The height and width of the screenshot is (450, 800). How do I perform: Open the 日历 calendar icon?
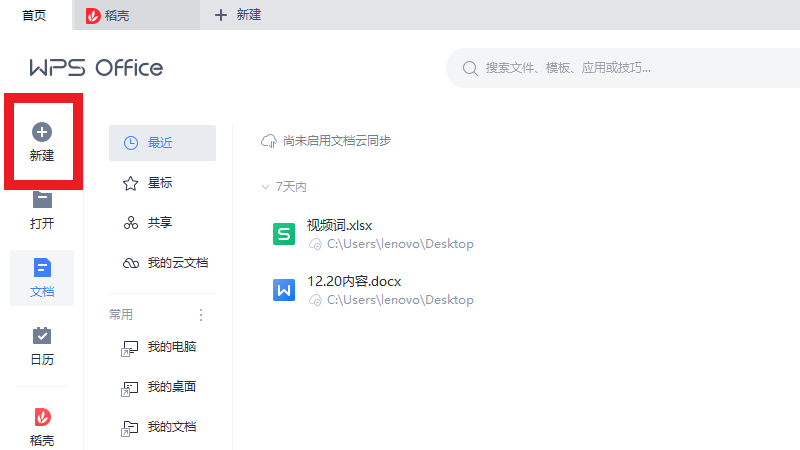coord(42,335)
